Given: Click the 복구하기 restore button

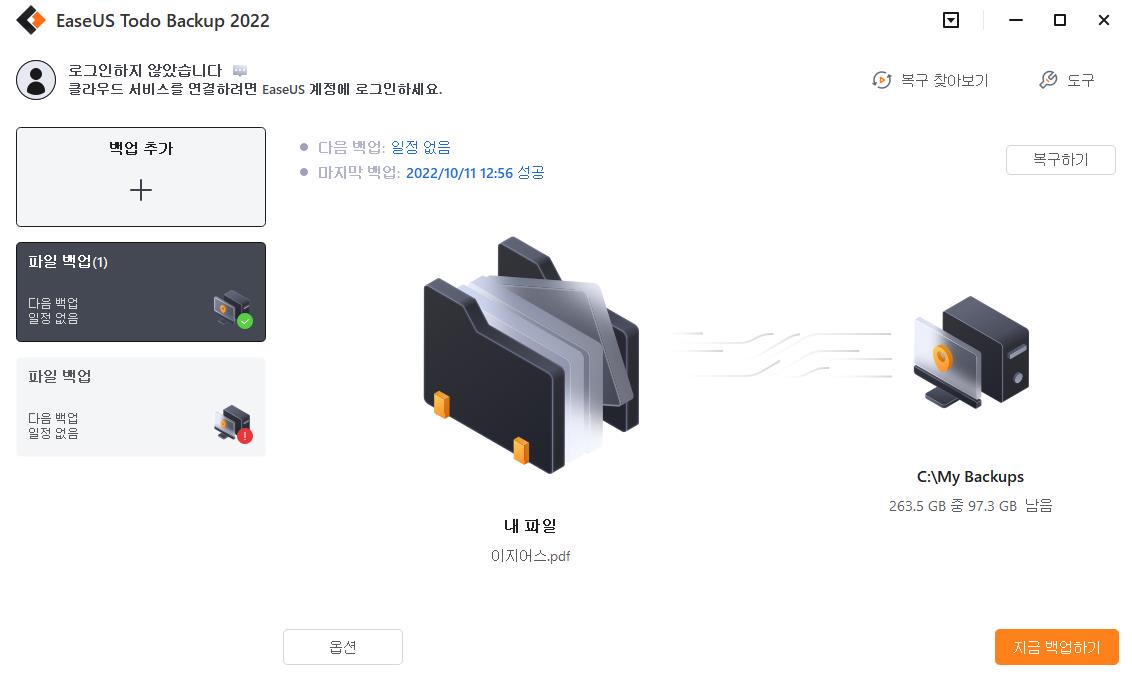Looking at the screenshot, I should pyautogui.click(x=1061, y=160).
